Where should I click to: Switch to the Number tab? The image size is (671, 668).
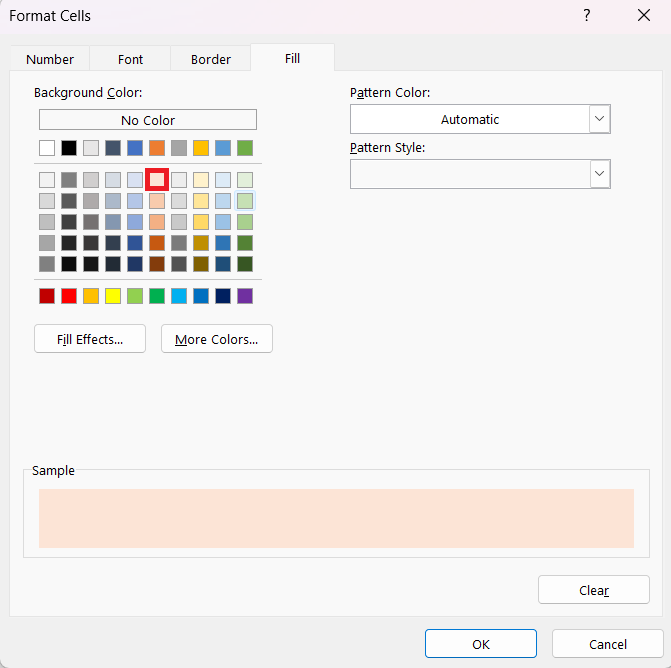coord(50,59)
